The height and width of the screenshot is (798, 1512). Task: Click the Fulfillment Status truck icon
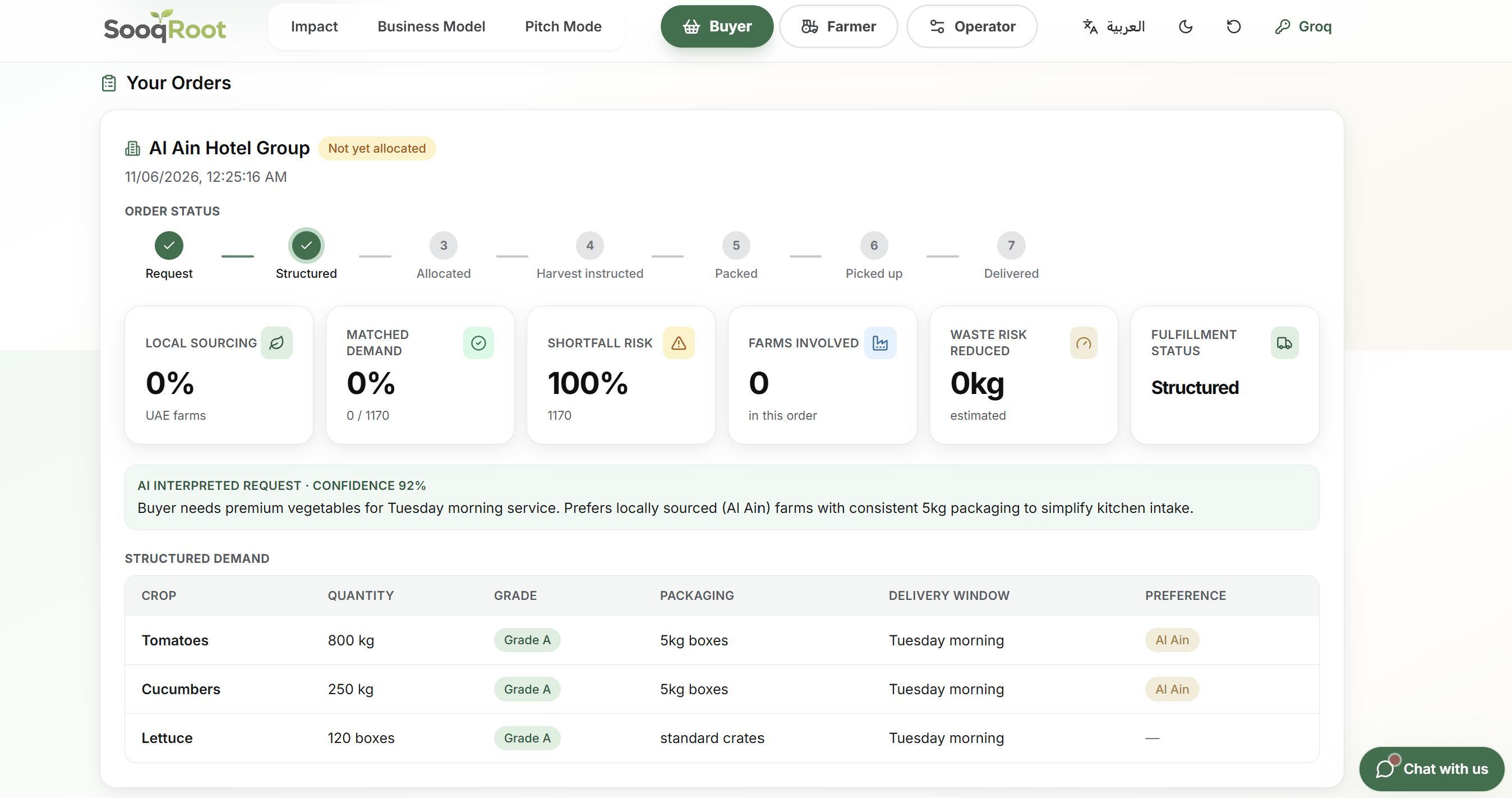tap(1284, 342)
